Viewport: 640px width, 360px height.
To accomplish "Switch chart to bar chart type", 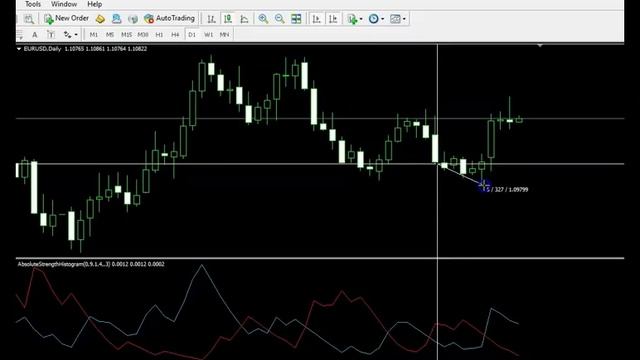I will pyautogui.click(x=211, y=19).
